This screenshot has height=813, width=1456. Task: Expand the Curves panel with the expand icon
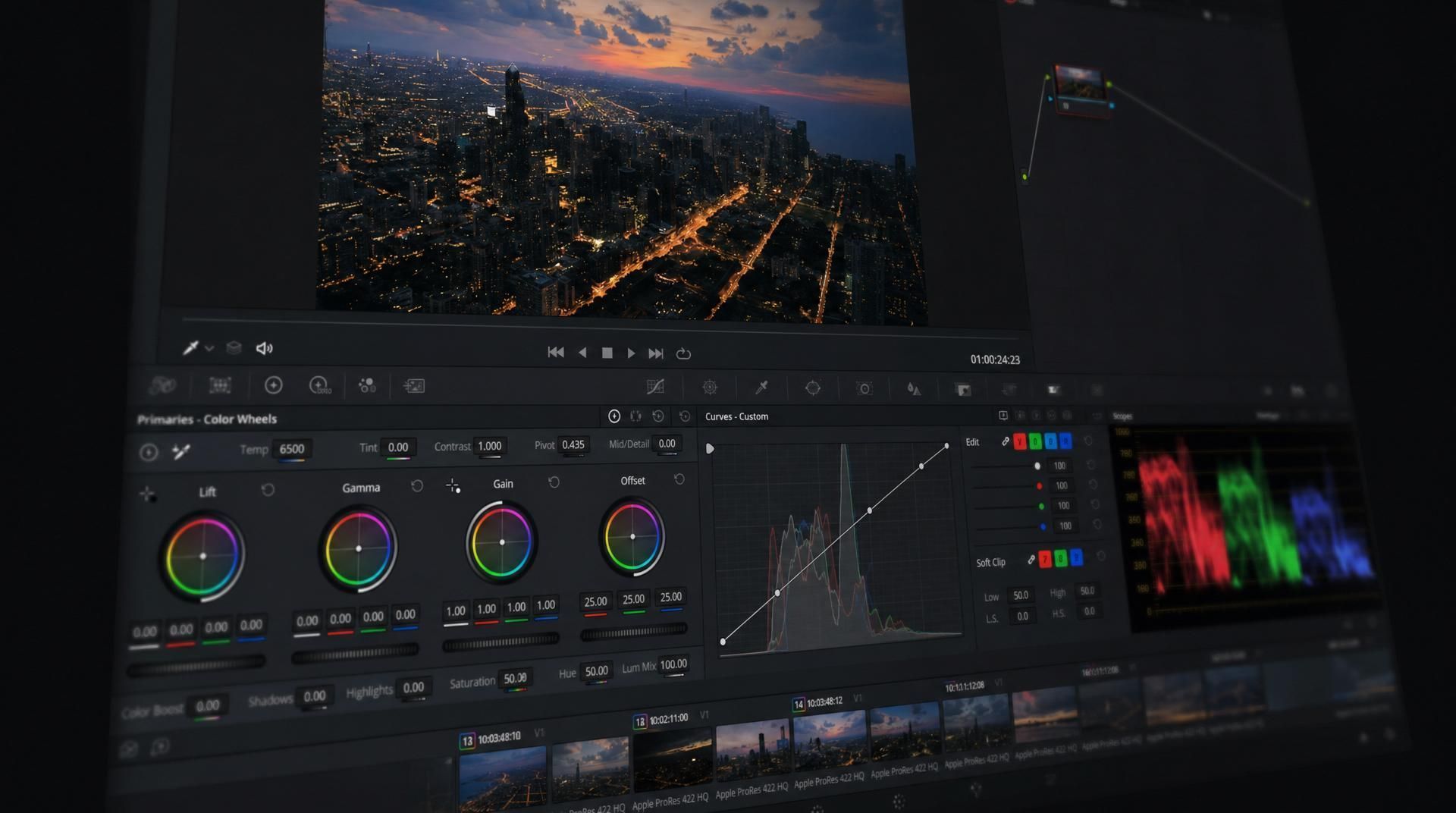1003,416
